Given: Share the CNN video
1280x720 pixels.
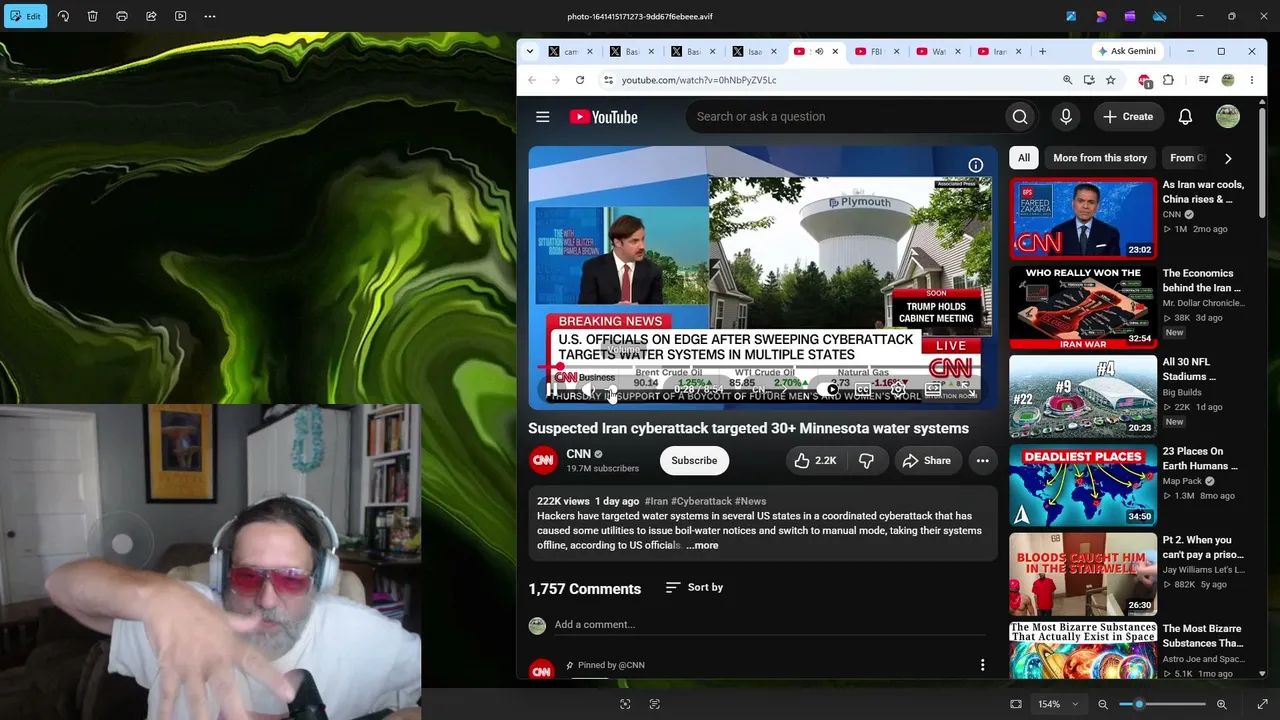Looking at the screenshot, I should 927,460.
